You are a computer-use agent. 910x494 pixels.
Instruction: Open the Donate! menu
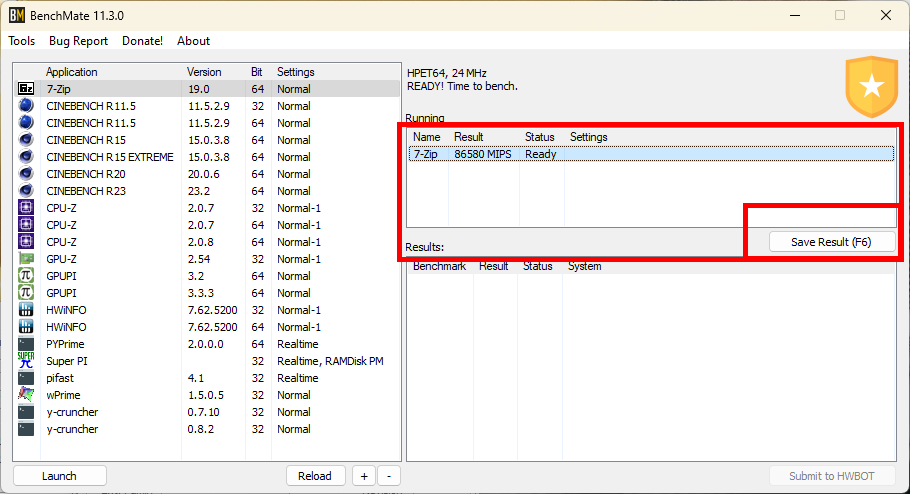coord(142,41)
